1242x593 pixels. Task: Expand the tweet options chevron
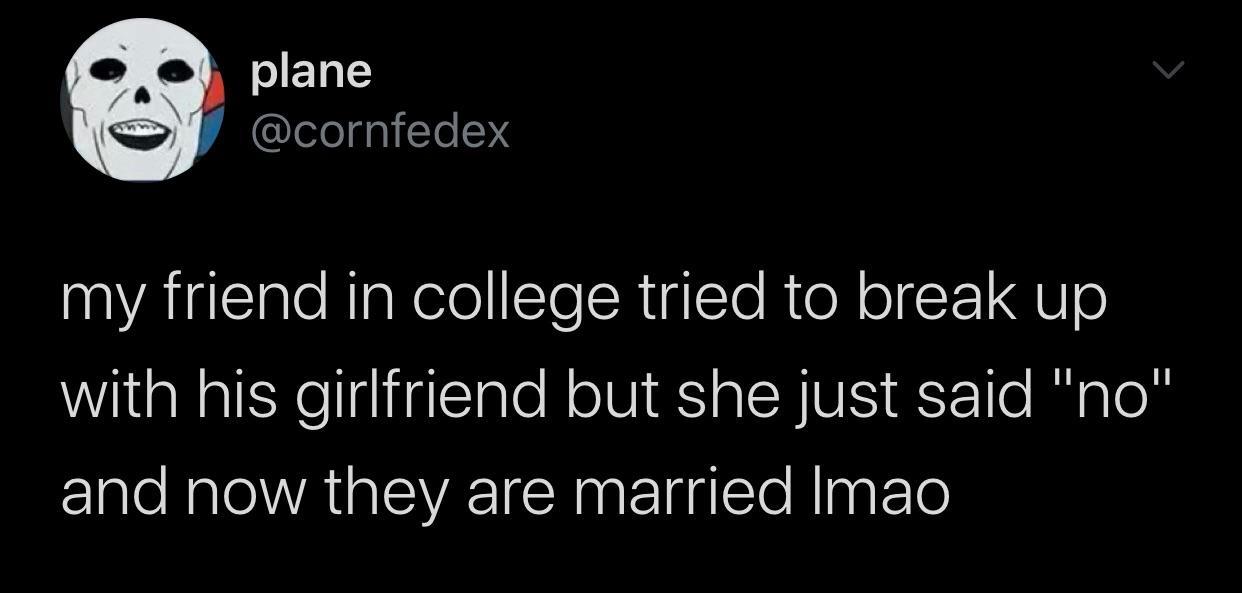tap(1166, 72)
